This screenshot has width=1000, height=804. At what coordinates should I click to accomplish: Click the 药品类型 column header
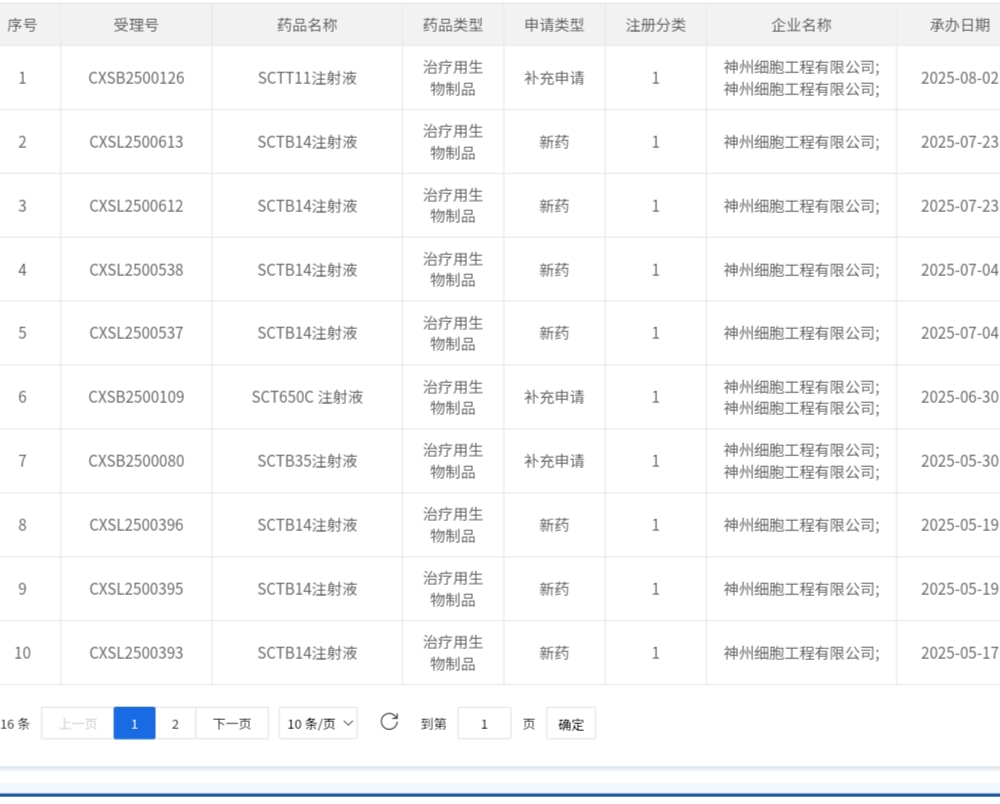(453, 25)
